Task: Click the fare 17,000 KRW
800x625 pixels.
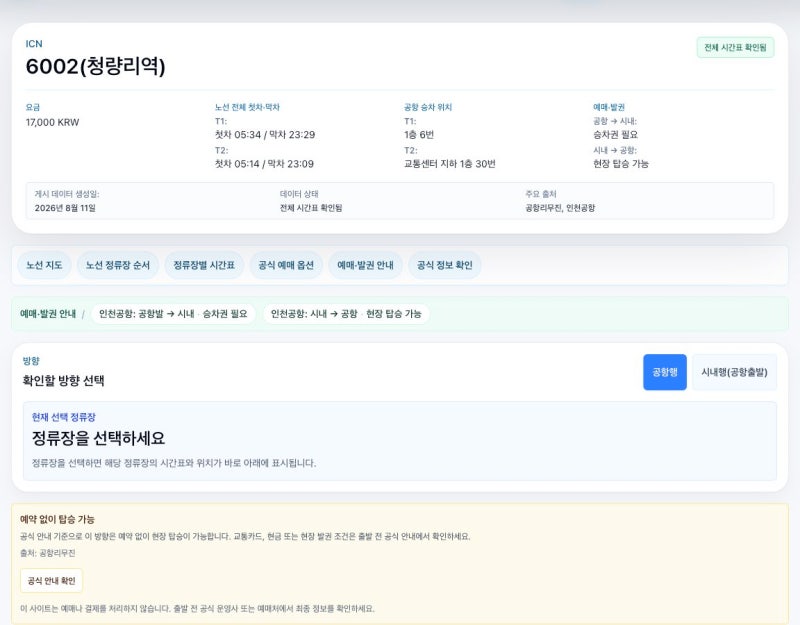Action: click(53, 122)
